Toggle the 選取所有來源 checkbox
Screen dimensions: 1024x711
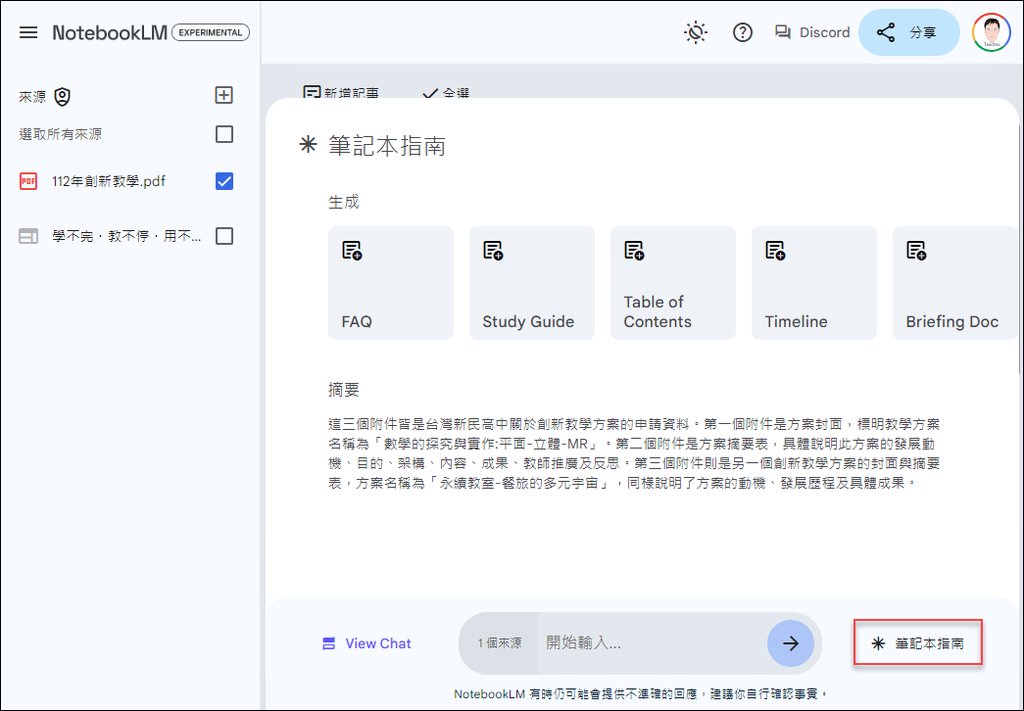click(224, 134)
